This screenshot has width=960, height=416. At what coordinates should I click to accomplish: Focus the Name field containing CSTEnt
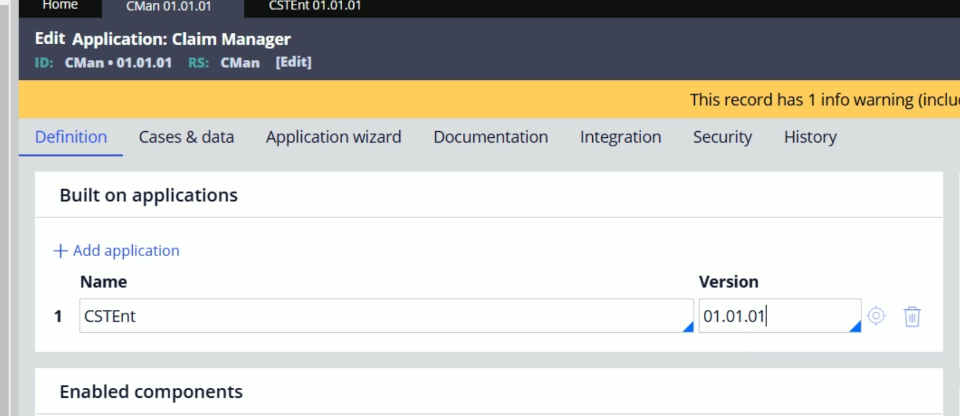tap(386, 316)
